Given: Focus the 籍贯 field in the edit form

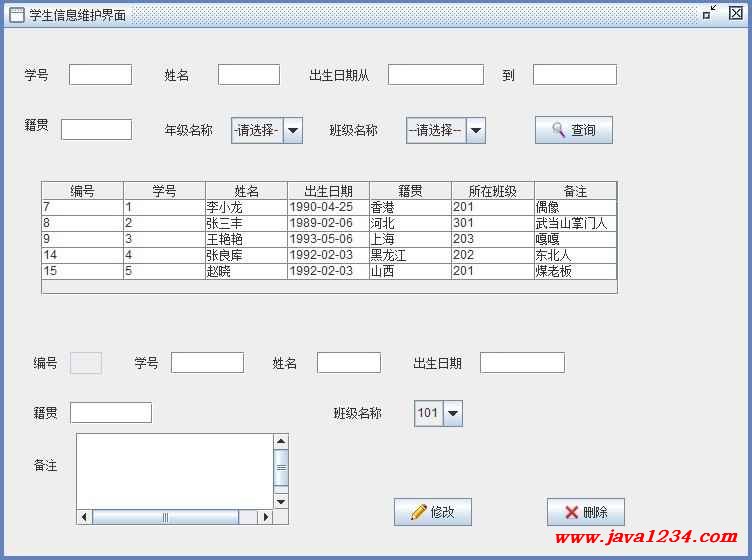Looking at the screenshot, I should pyautogui.click(x=111, y=413).
